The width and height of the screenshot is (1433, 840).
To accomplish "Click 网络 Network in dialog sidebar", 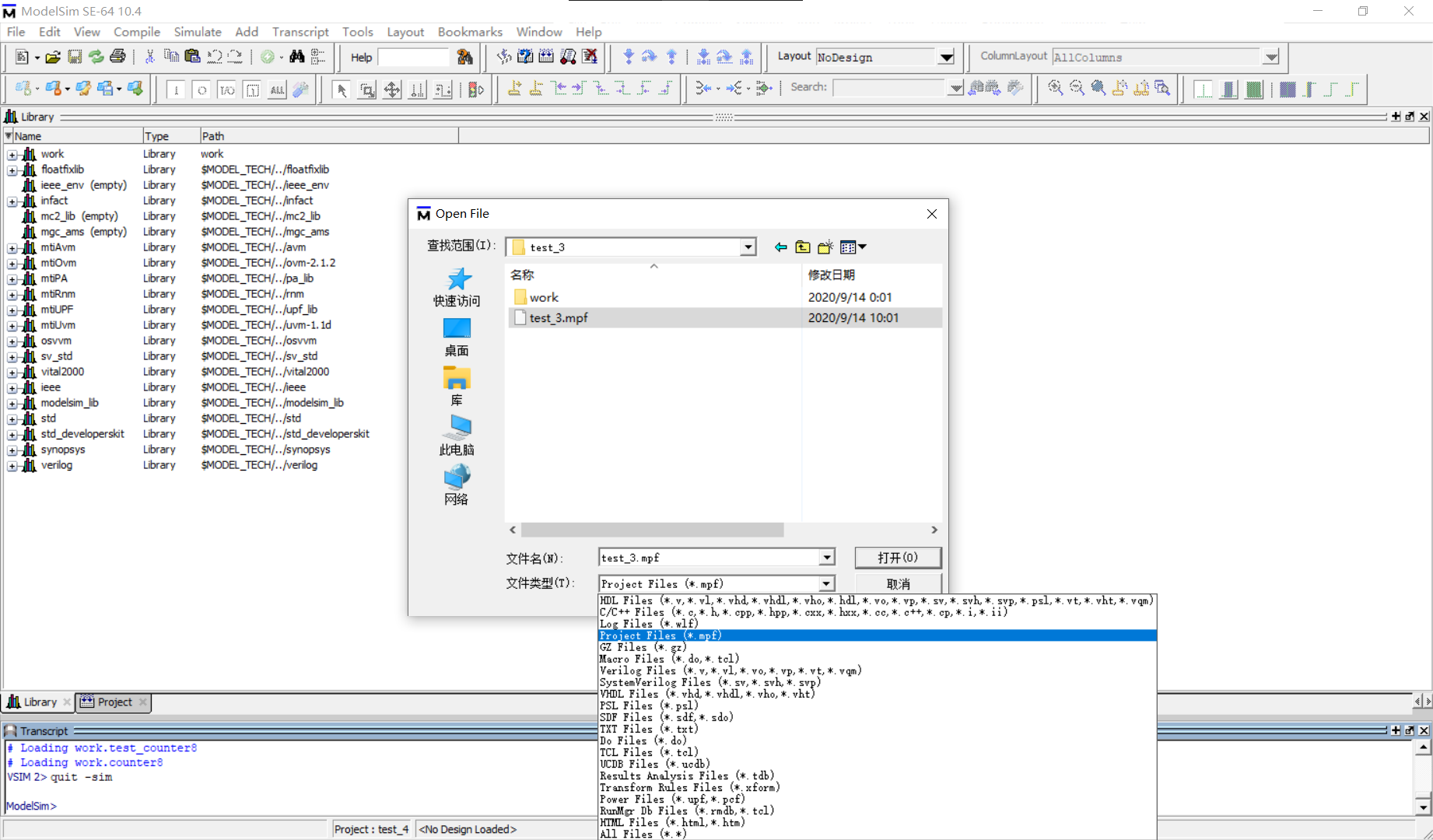I will (457, 485).
